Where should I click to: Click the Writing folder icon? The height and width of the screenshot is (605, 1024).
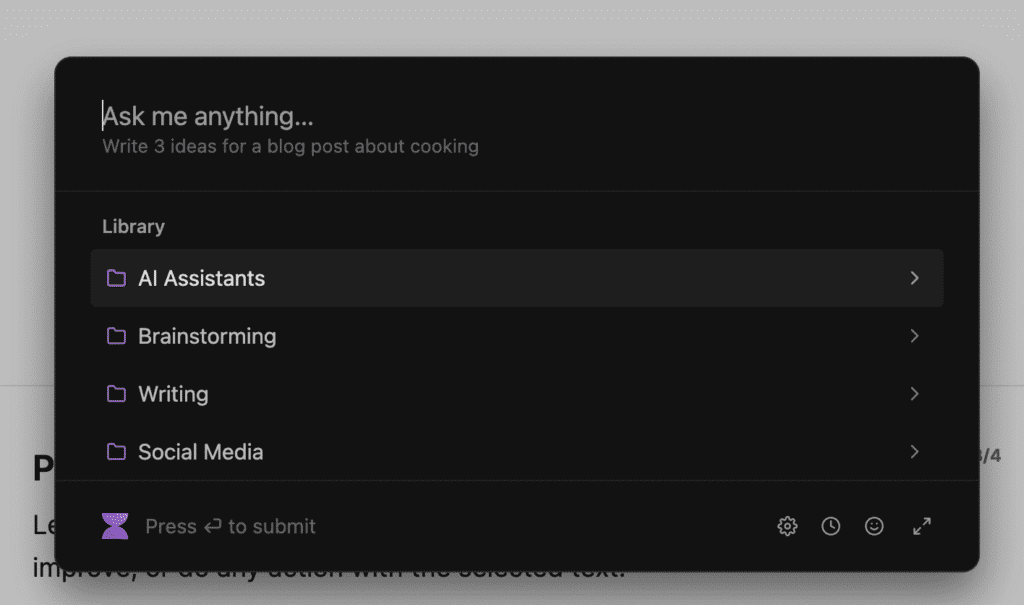point(116,394)
